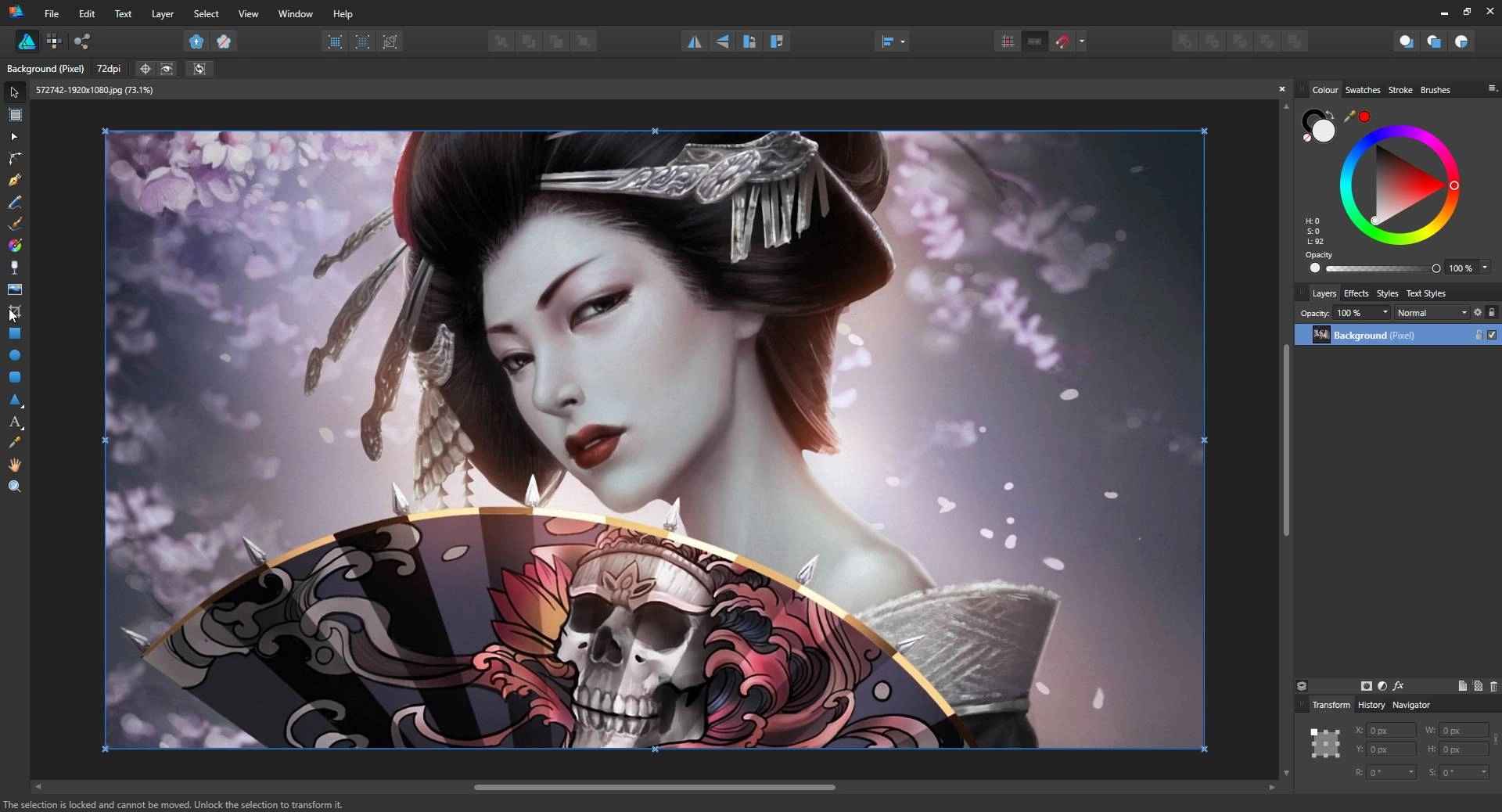Select the Fill tool with colour wheel
Image resolution: width=1502 pixels, height=812 pixels.
click(15, 246)
